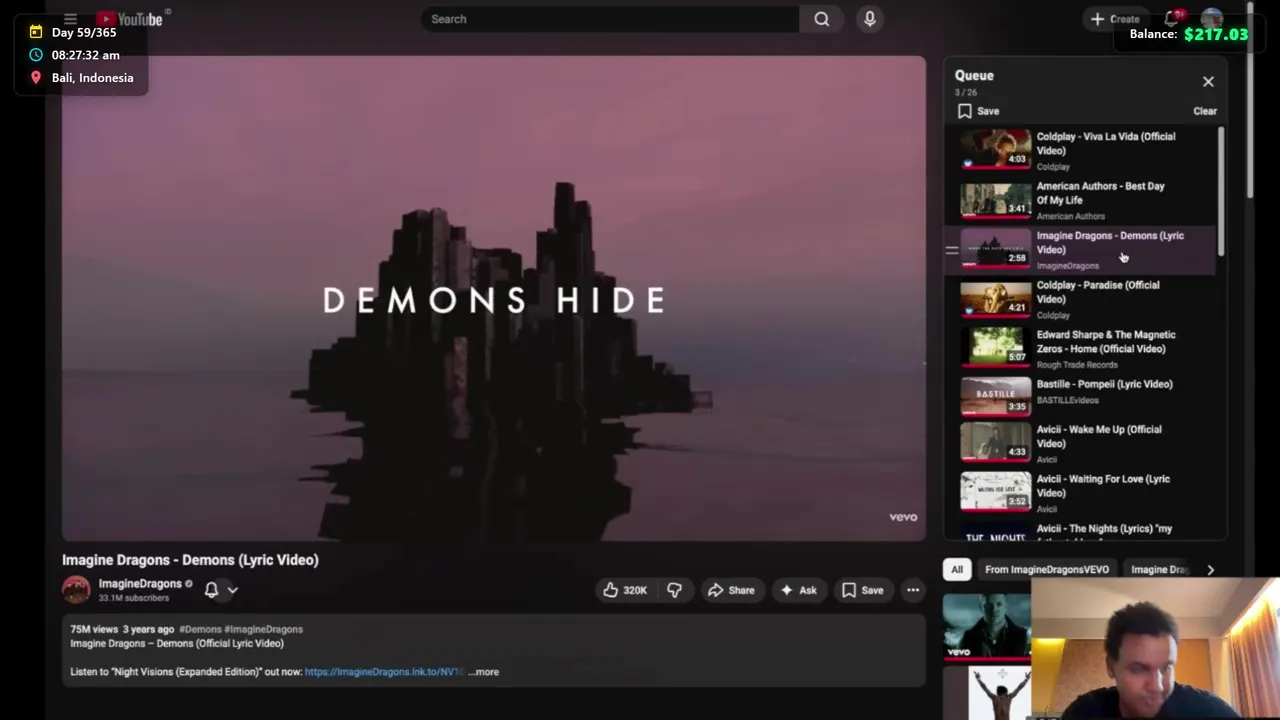This screenshot has height=720, width=1280.
Task: Open the Ask button
Action: (798, 590)
